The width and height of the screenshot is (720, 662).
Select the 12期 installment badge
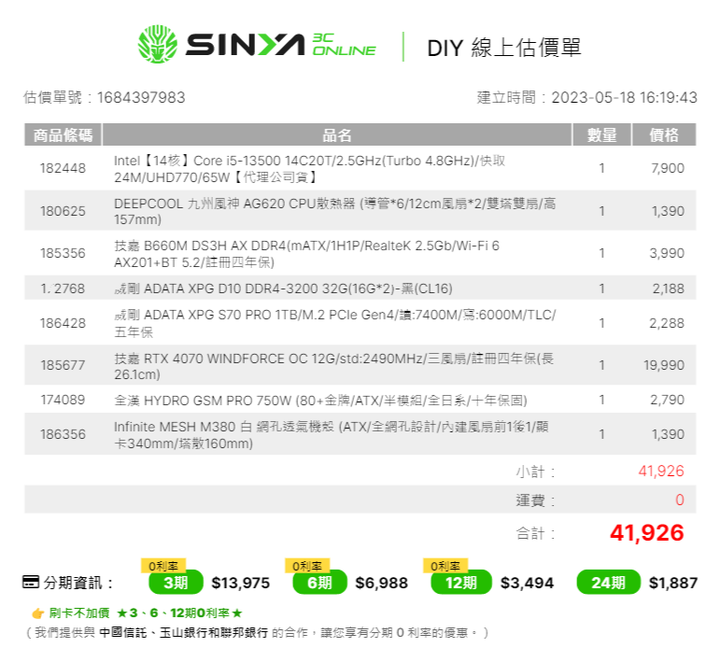(x=461, y=582)
